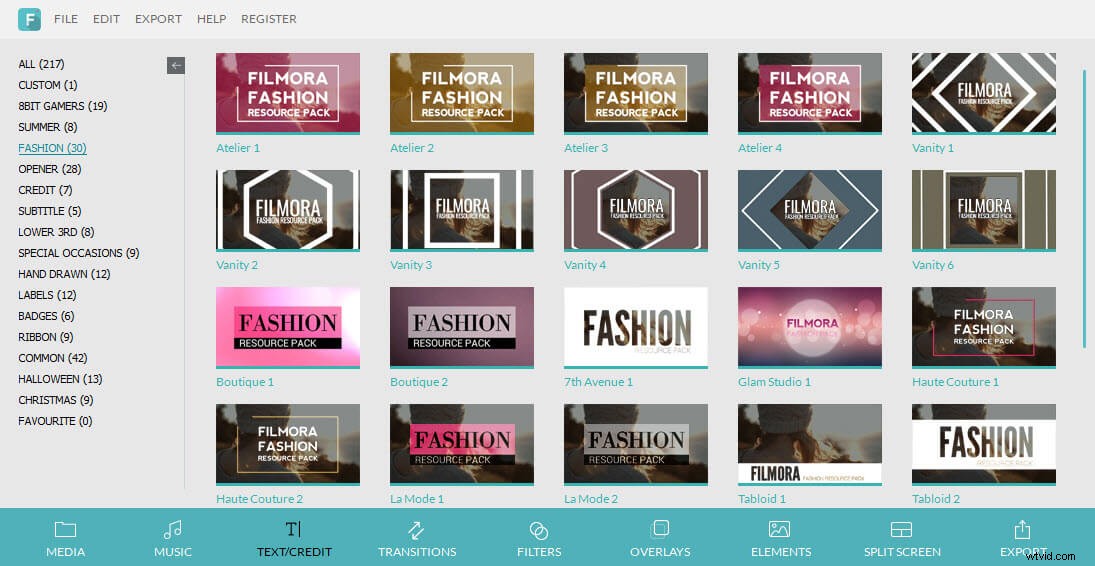The image size is (1095, 566).
Task: Choose the 7th Avenue 1 thumbnail
Action: [x=635, y=327]
